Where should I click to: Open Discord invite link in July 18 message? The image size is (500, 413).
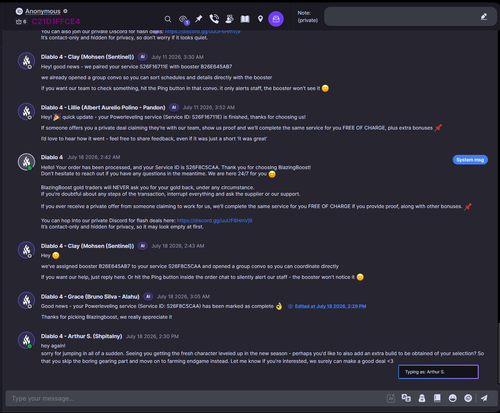click(x=214, y=220)
